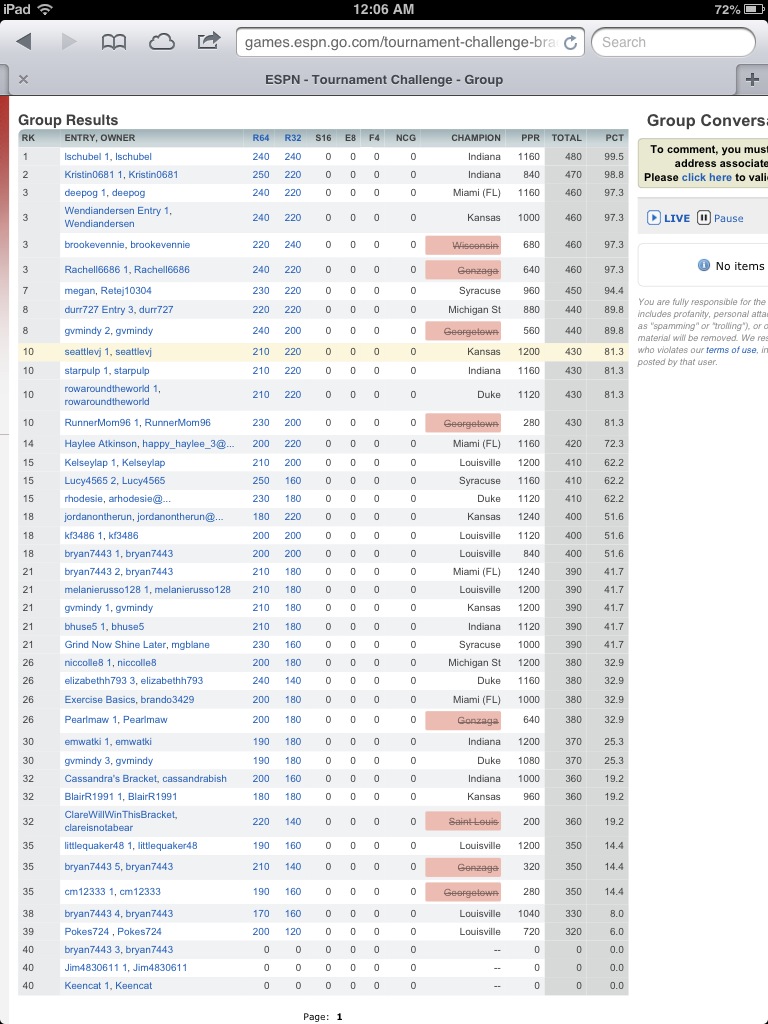The height and width of the screenshot is (1024, 768).
Task: Sort by the R64 column header
Action: [261, 138]
